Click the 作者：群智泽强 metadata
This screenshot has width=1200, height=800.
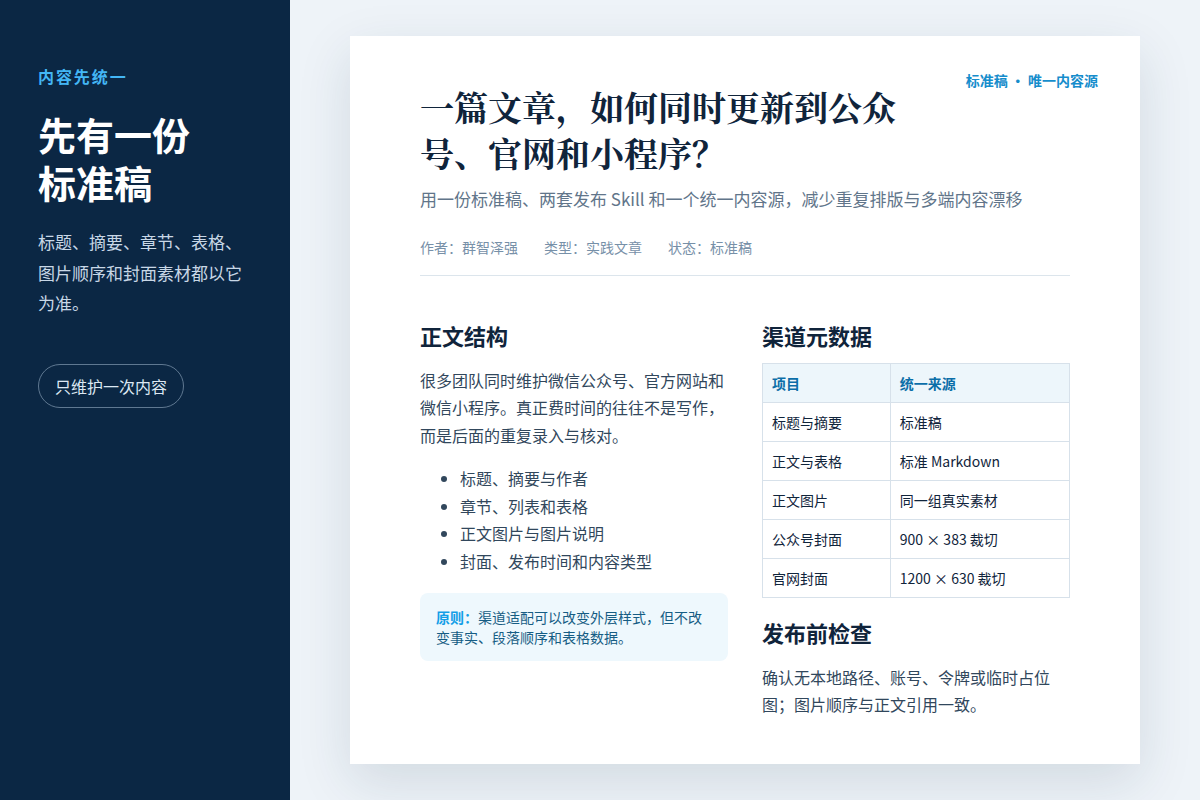point(469,248)
